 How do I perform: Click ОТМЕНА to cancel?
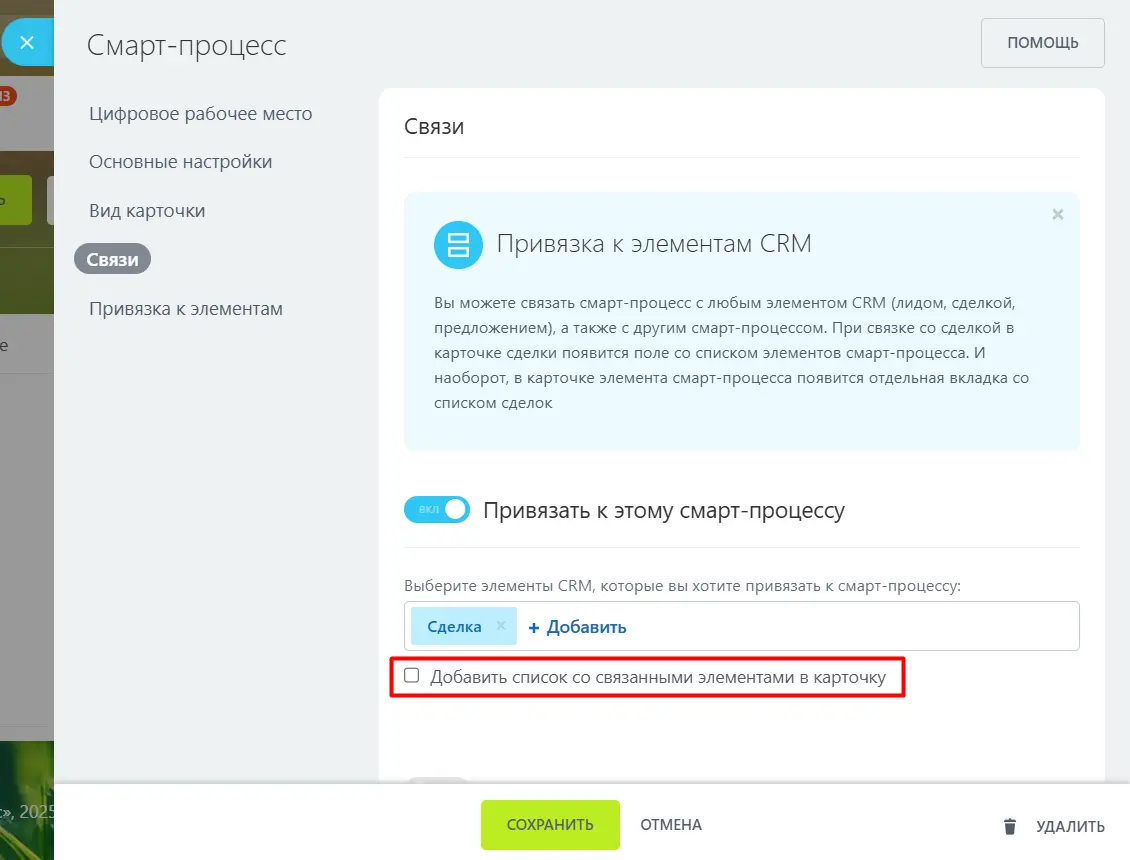point(671,825)
